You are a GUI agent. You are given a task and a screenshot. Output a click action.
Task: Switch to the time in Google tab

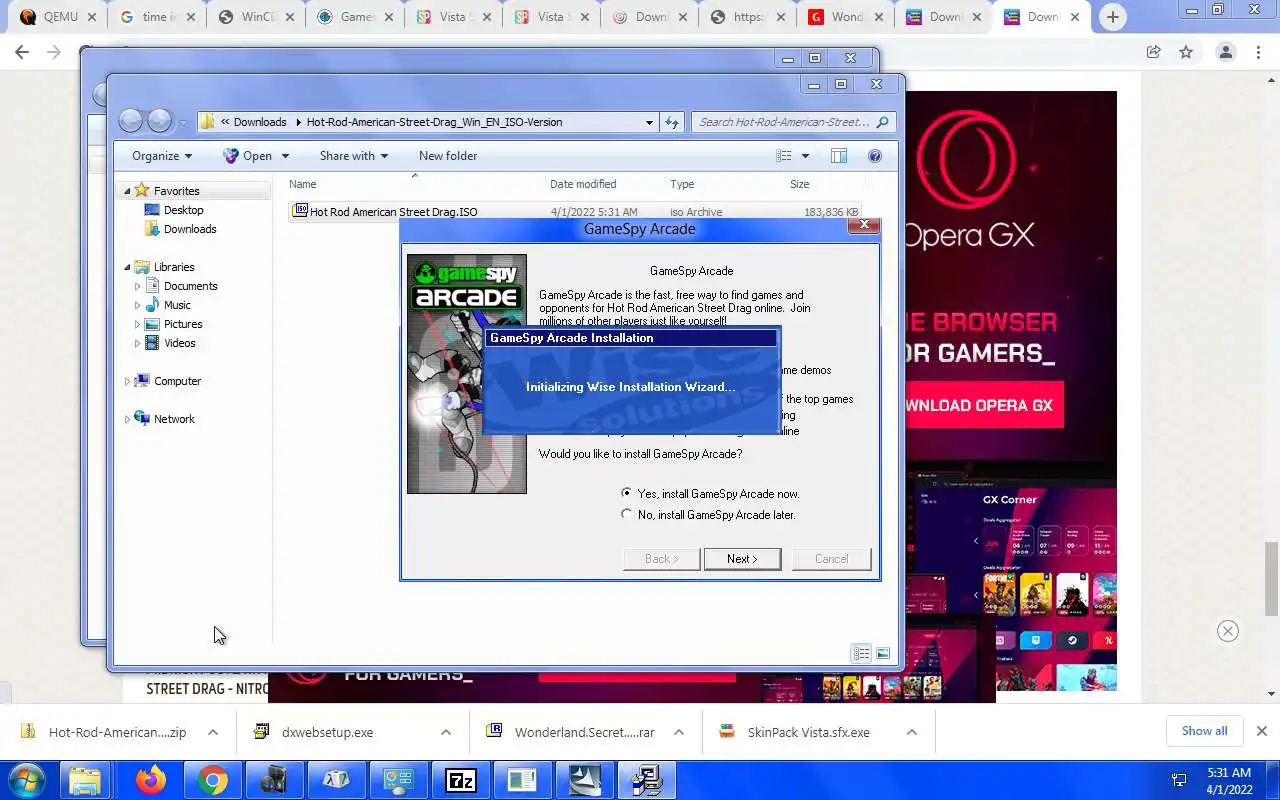(156, 17)
